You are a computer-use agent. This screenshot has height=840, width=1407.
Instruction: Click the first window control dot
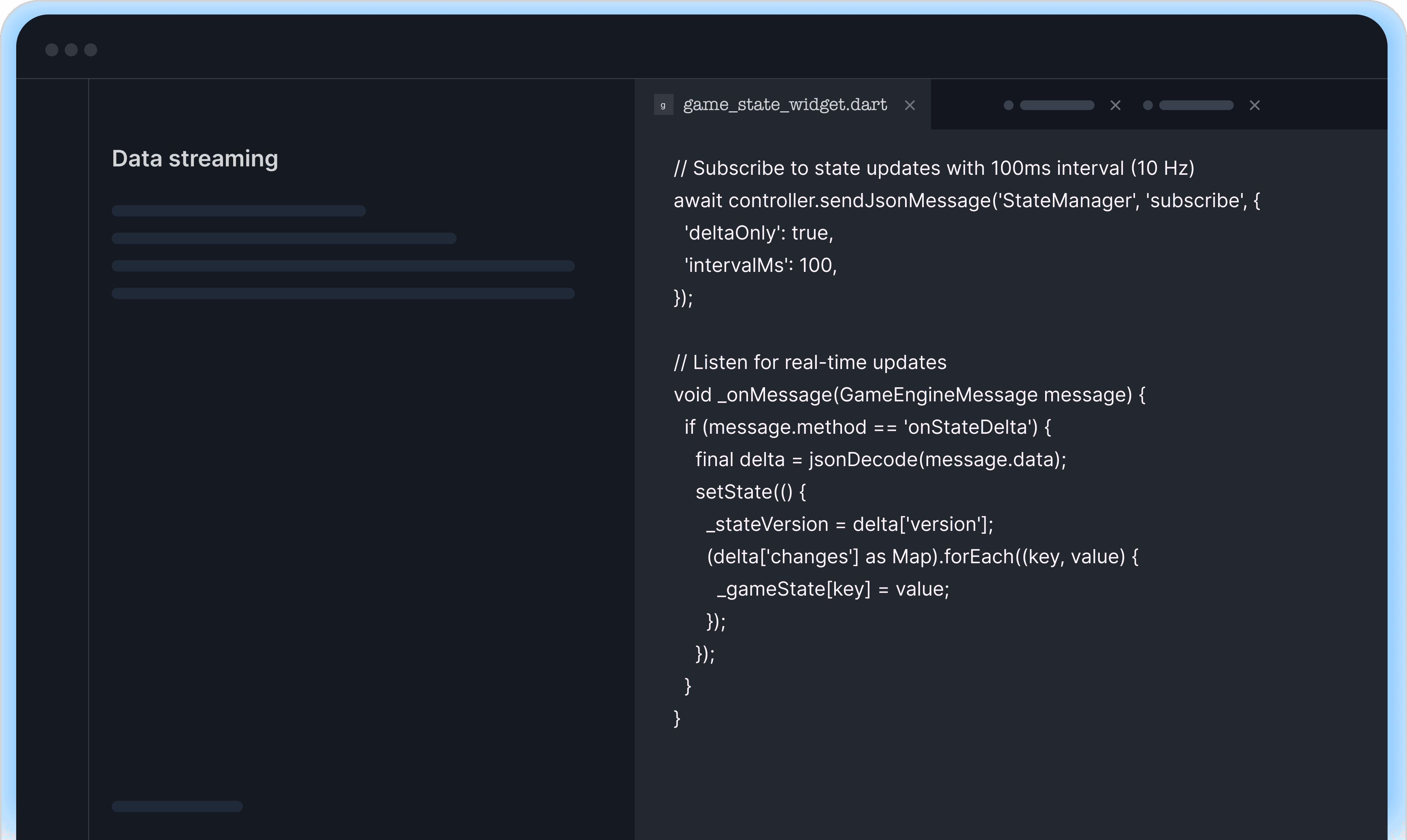[51, 50]
